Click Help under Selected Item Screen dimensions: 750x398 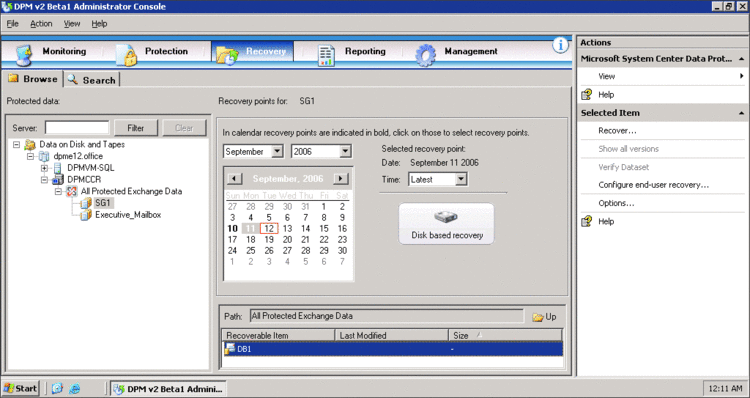tap(606, 221)
